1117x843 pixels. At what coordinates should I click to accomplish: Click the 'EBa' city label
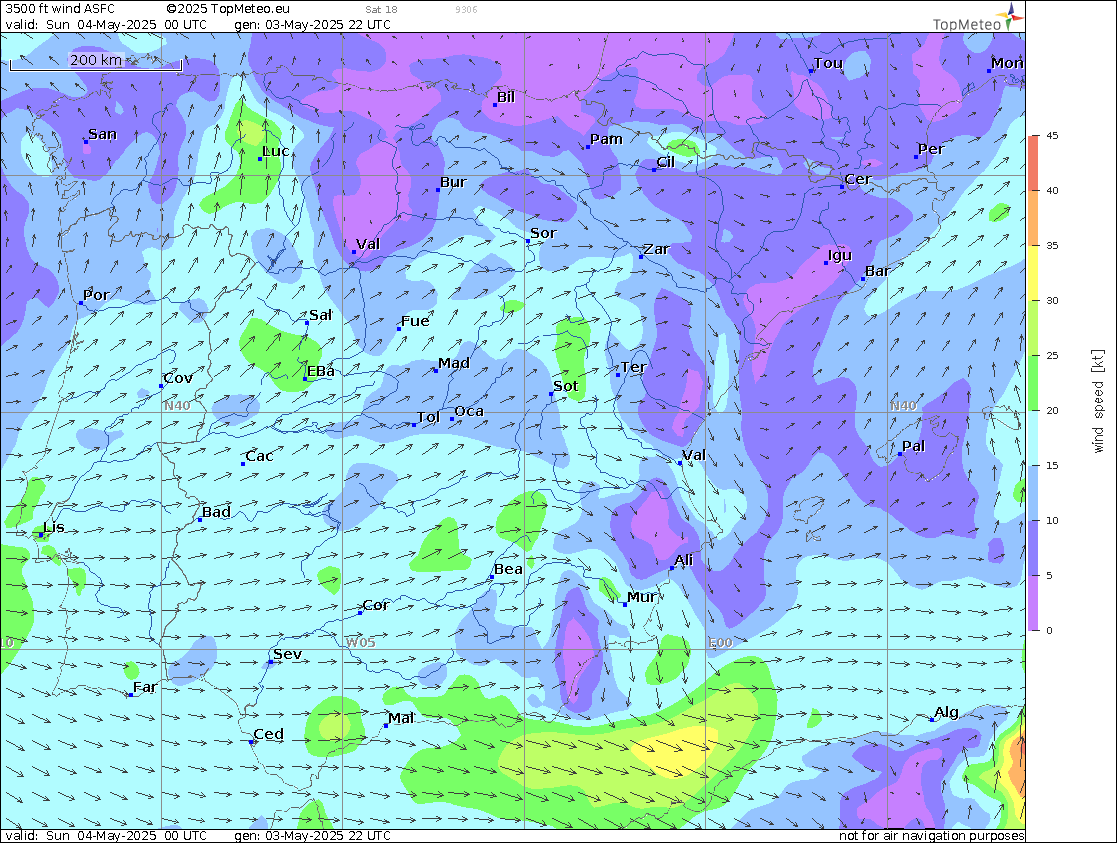click(x=321, y=371)
